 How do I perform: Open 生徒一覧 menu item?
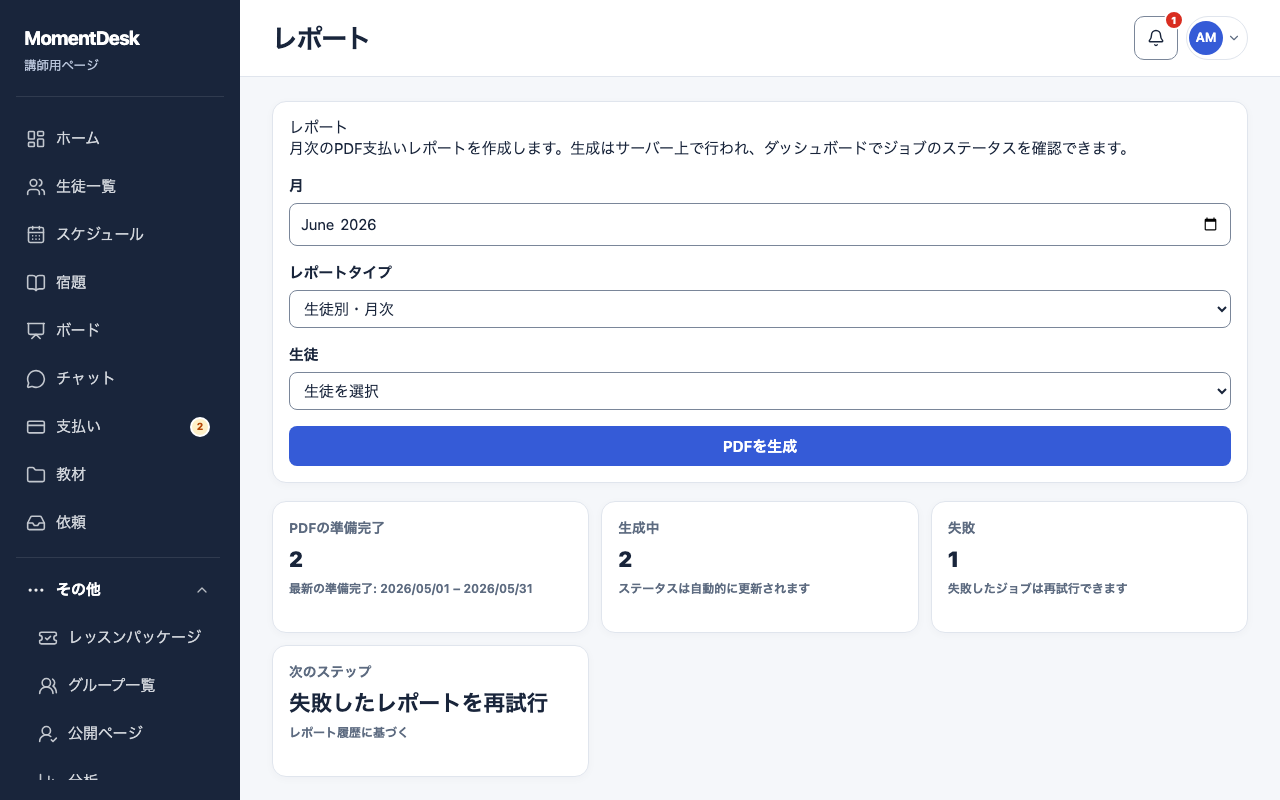coord(120,187)
